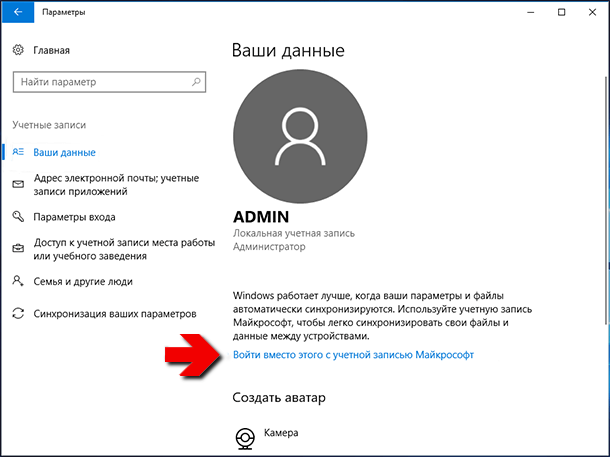The width and height of the screenshot is (610, 457).
Task: Click the briefcase icon for work access
Action: (x=18, y=249)
